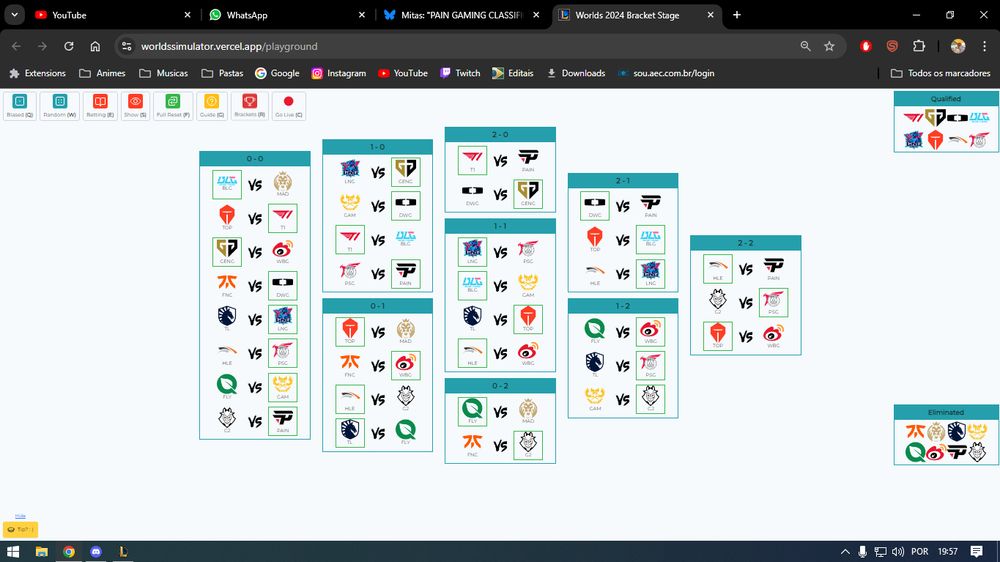Viewport: 1000px width, 562px height.
Task: Pick HLE in the 2-1 HLE vs LNG match
Action: pos(595,274)
